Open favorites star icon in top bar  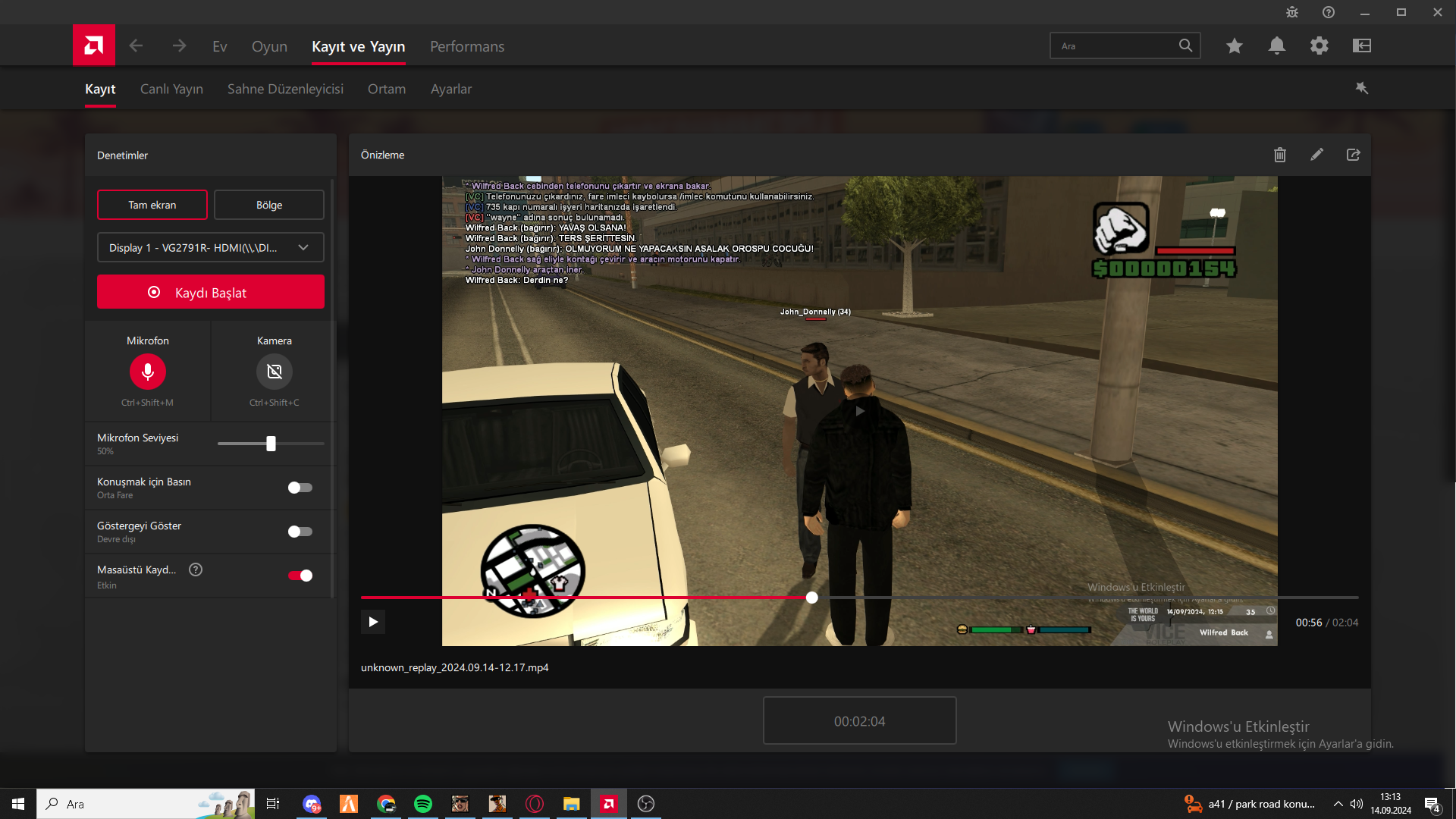click(1235, 46)
